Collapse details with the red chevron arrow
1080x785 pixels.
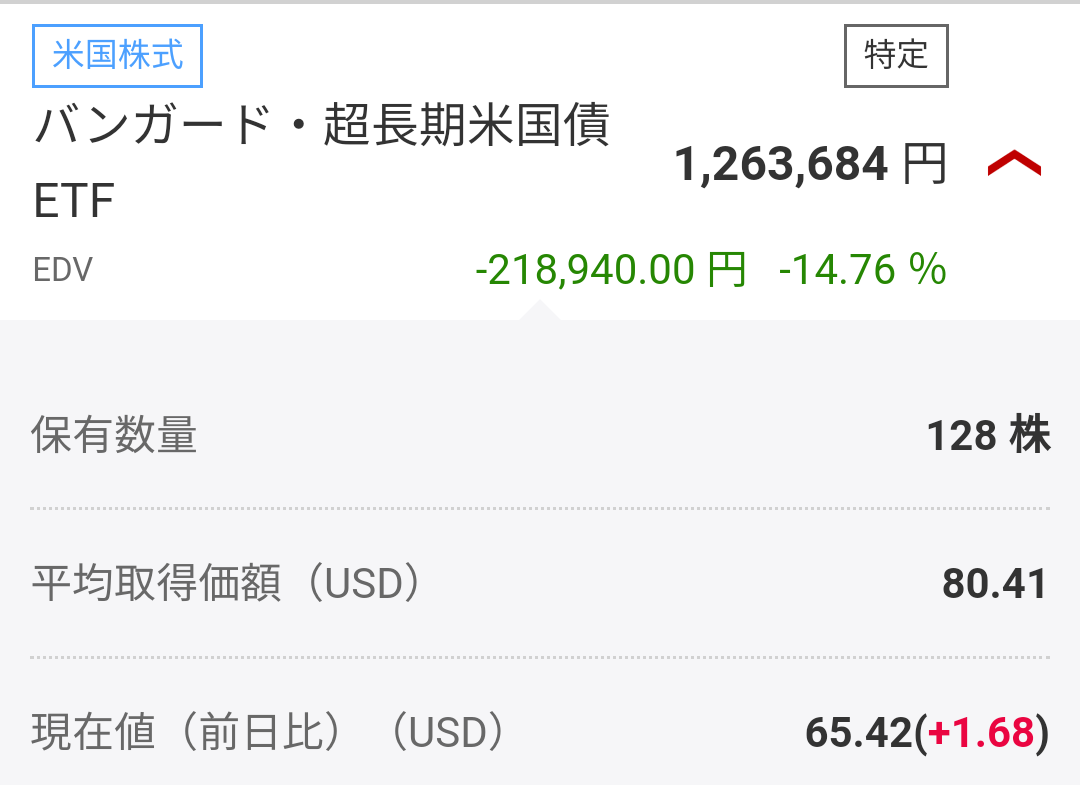point(1014,164)
